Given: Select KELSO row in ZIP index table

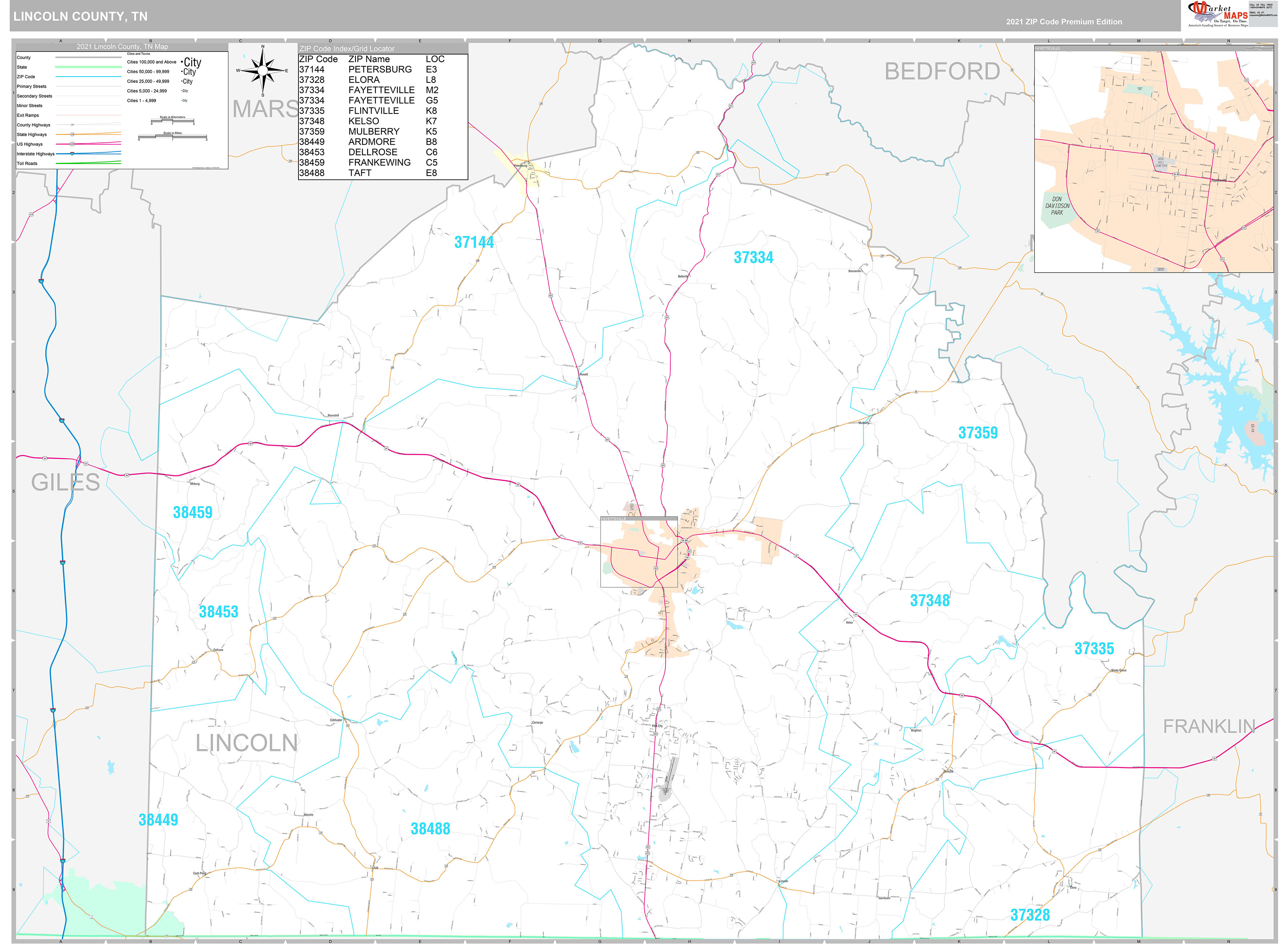Looking at the screenshot, I should pyautogui.click(x=383, y=121).
